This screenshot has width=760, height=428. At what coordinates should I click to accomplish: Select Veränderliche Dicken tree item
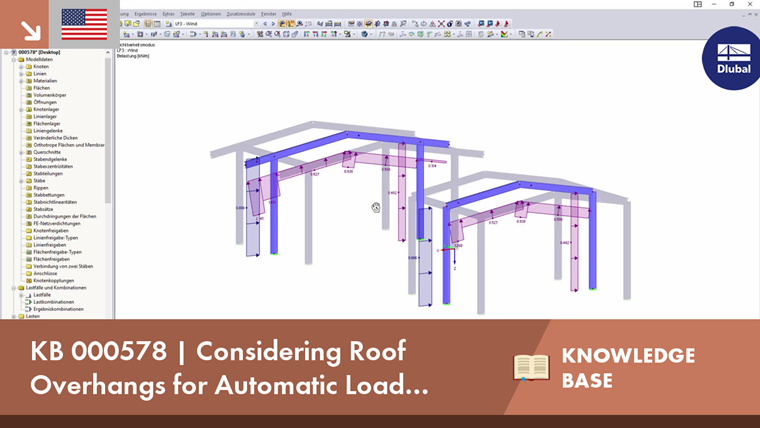[x=56, y=138]
